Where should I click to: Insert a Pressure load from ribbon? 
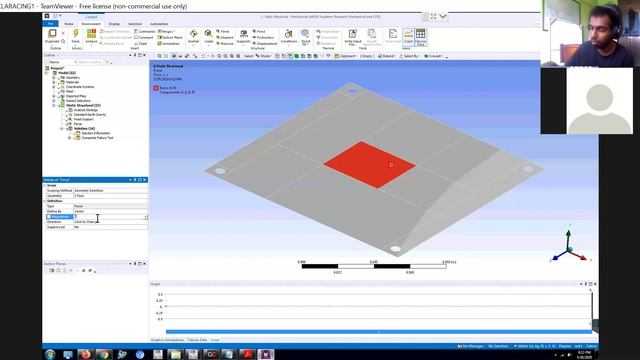pos(224,43)
